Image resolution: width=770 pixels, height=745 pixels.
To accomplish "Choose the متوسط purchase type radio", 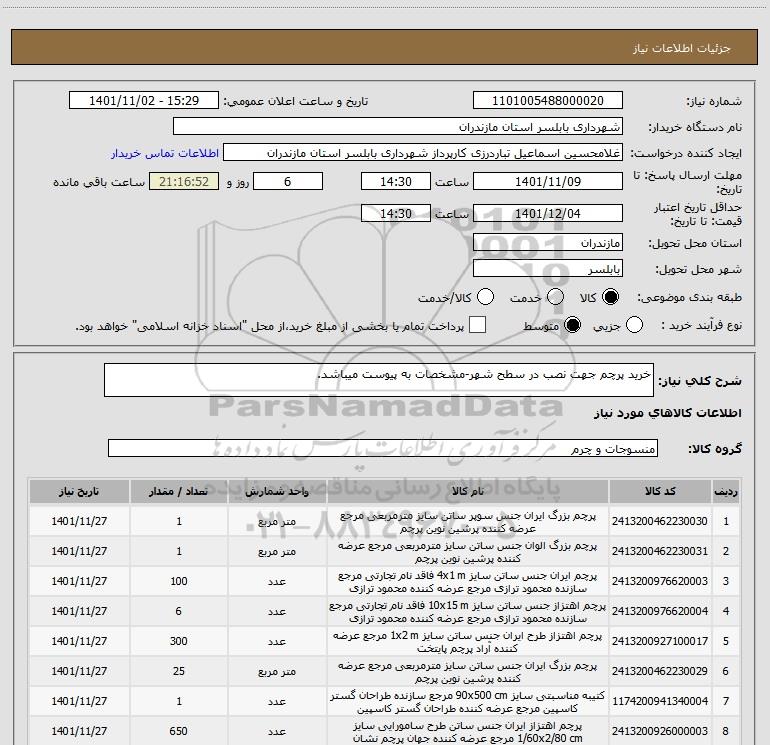I will [x=573, y=325].
